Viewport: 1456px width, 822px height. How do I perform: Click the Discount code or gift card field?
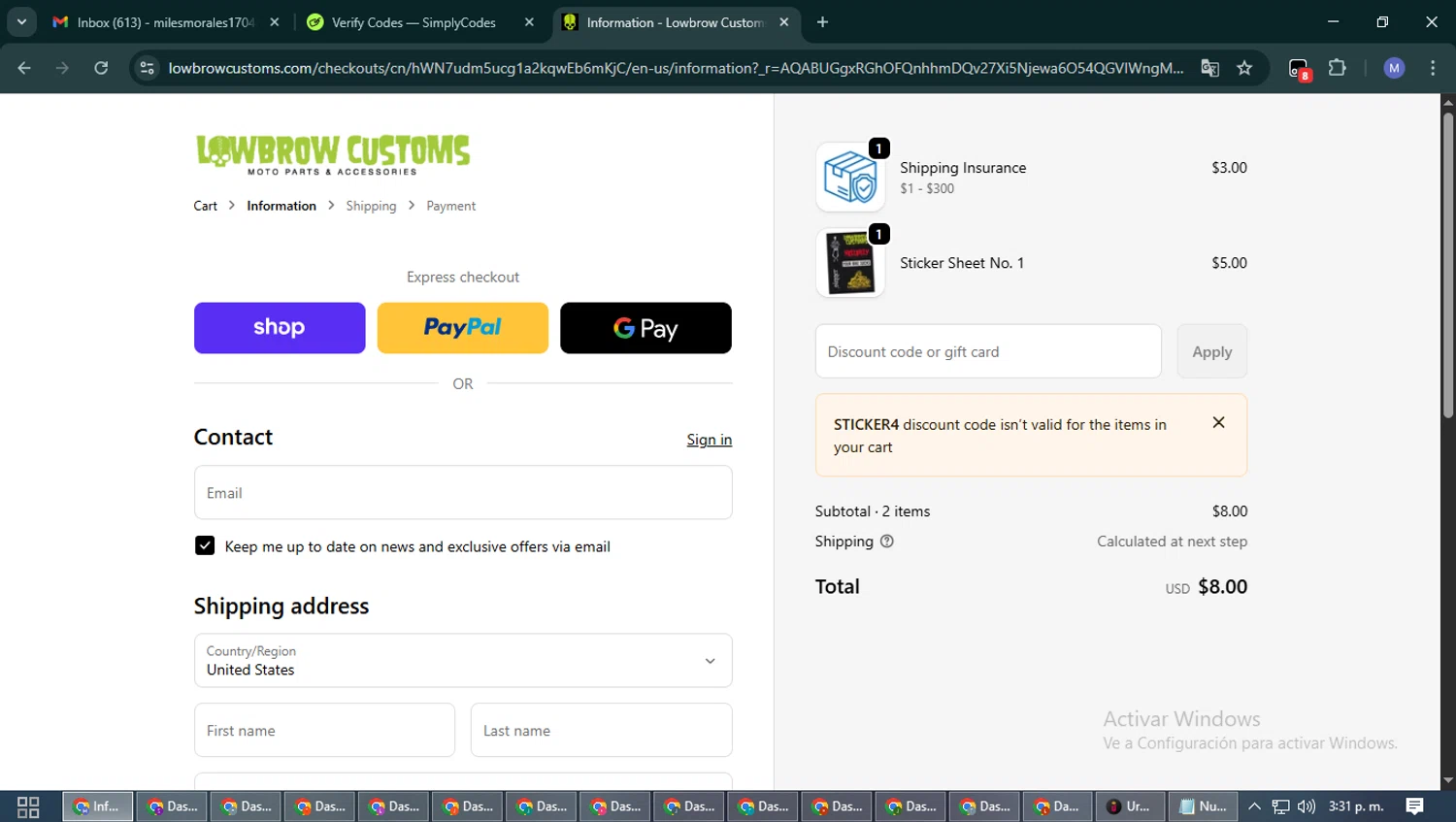click(988, 351)
